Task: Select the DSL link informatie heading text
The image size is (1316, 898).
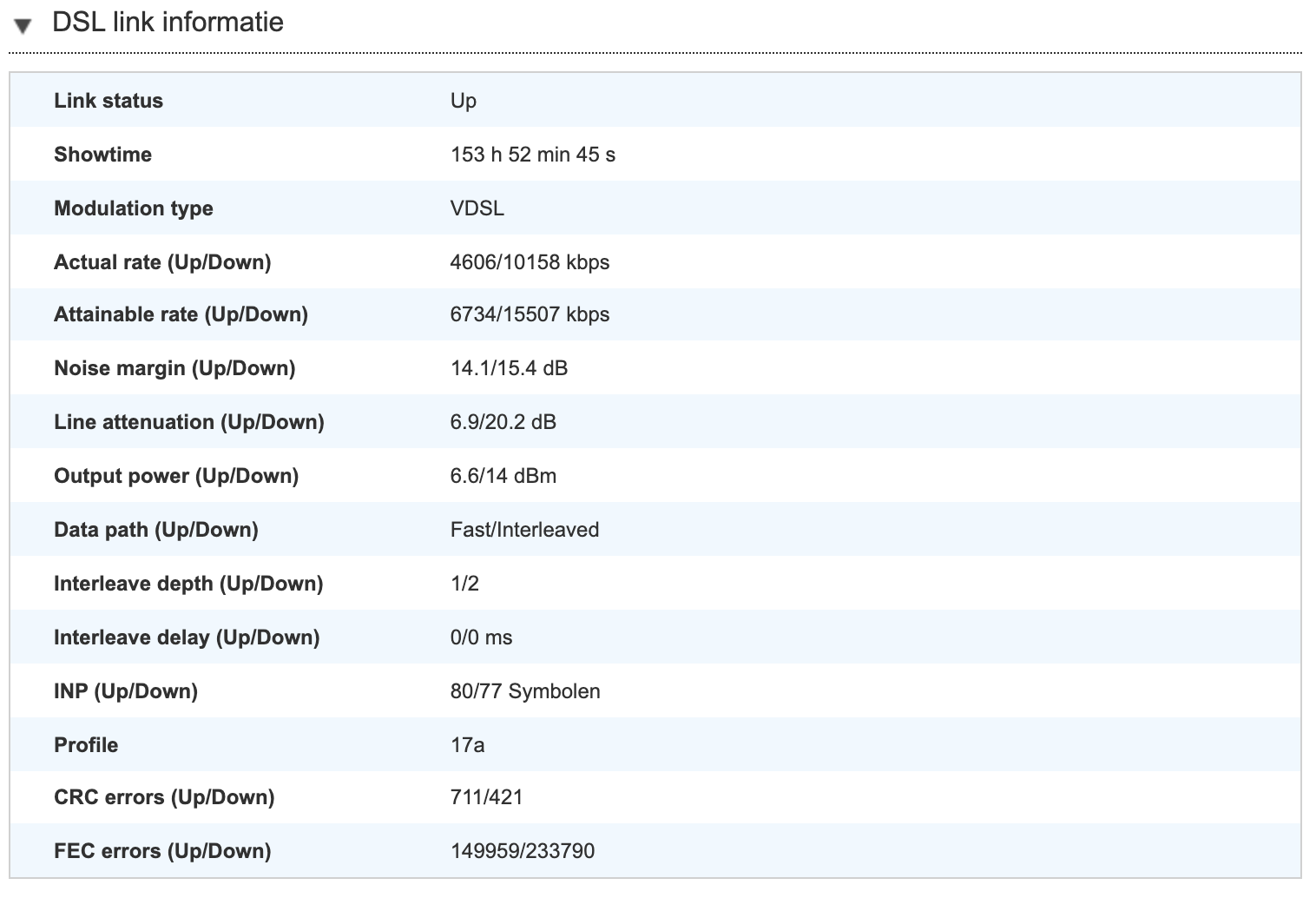Action: pyautogui.click(x=167, y=22)
